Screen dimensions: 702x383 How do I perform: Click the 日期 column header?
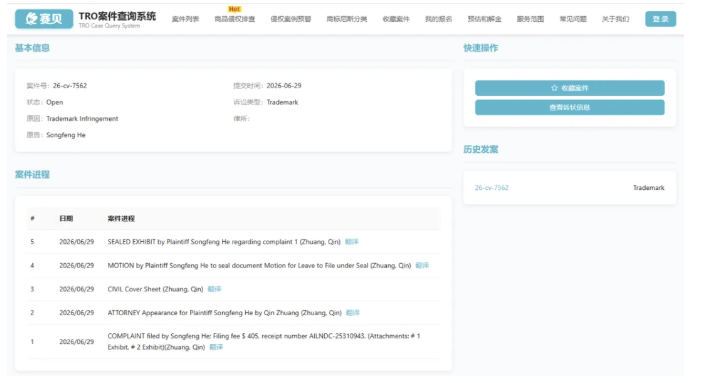[x=66, y=219]
